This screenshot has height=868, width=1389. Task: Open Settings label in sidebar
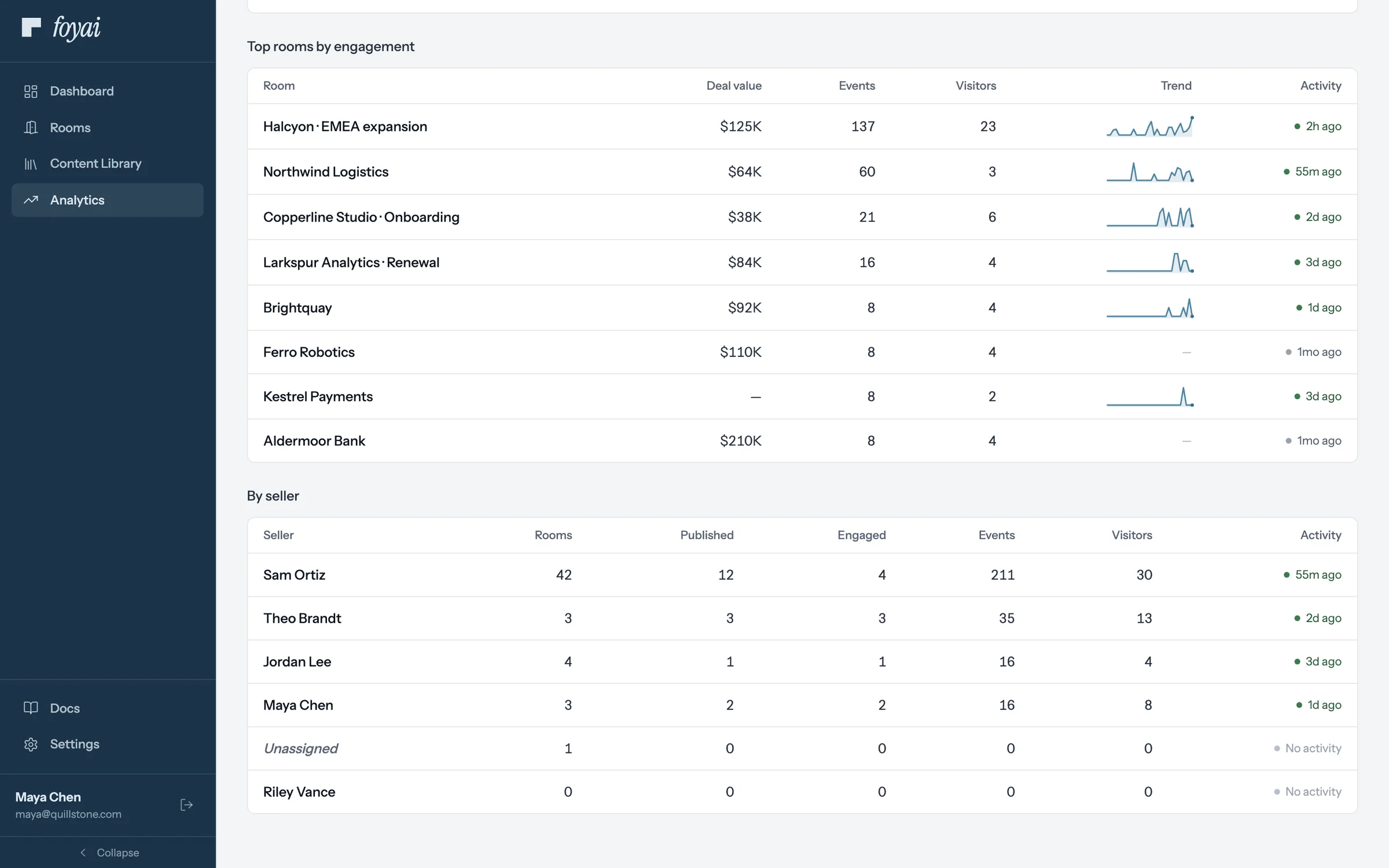pyautogui.click(x=75, y=744)
